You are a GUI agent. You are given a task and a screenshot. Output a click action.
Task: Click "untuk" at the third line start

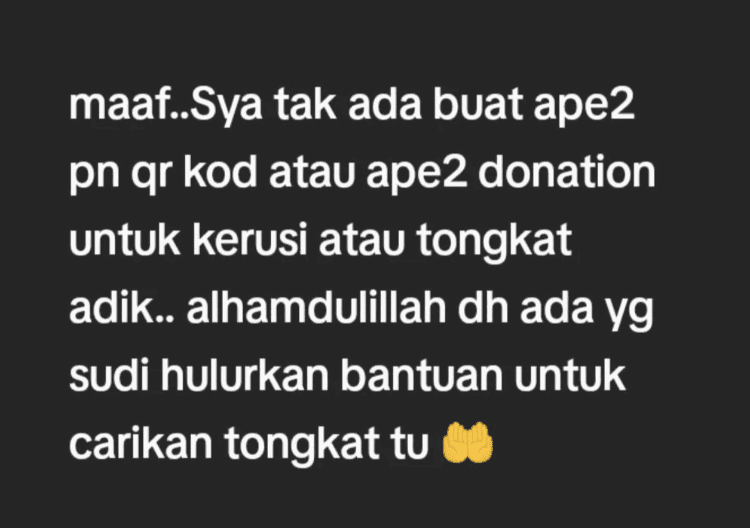click(x=124, y=240)
